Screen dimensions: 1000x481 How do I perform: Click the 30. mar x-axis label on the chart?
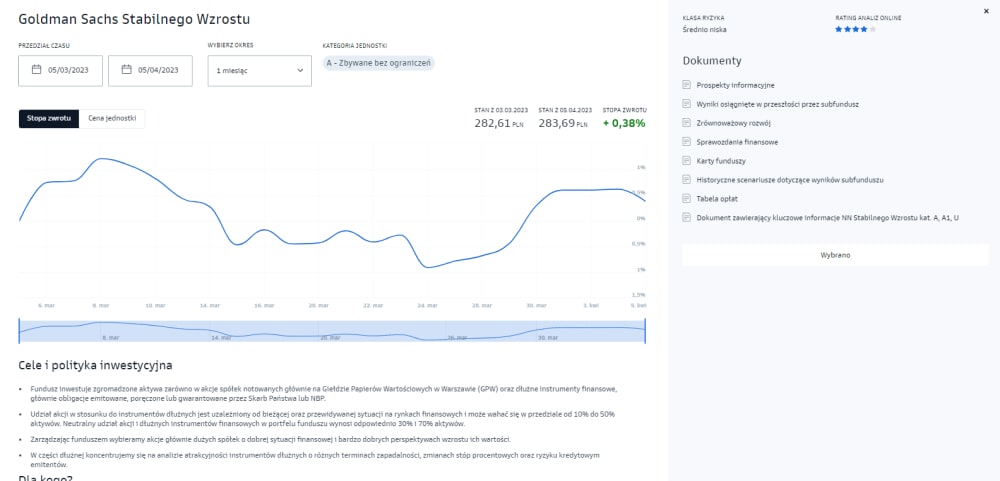[537, 306]
